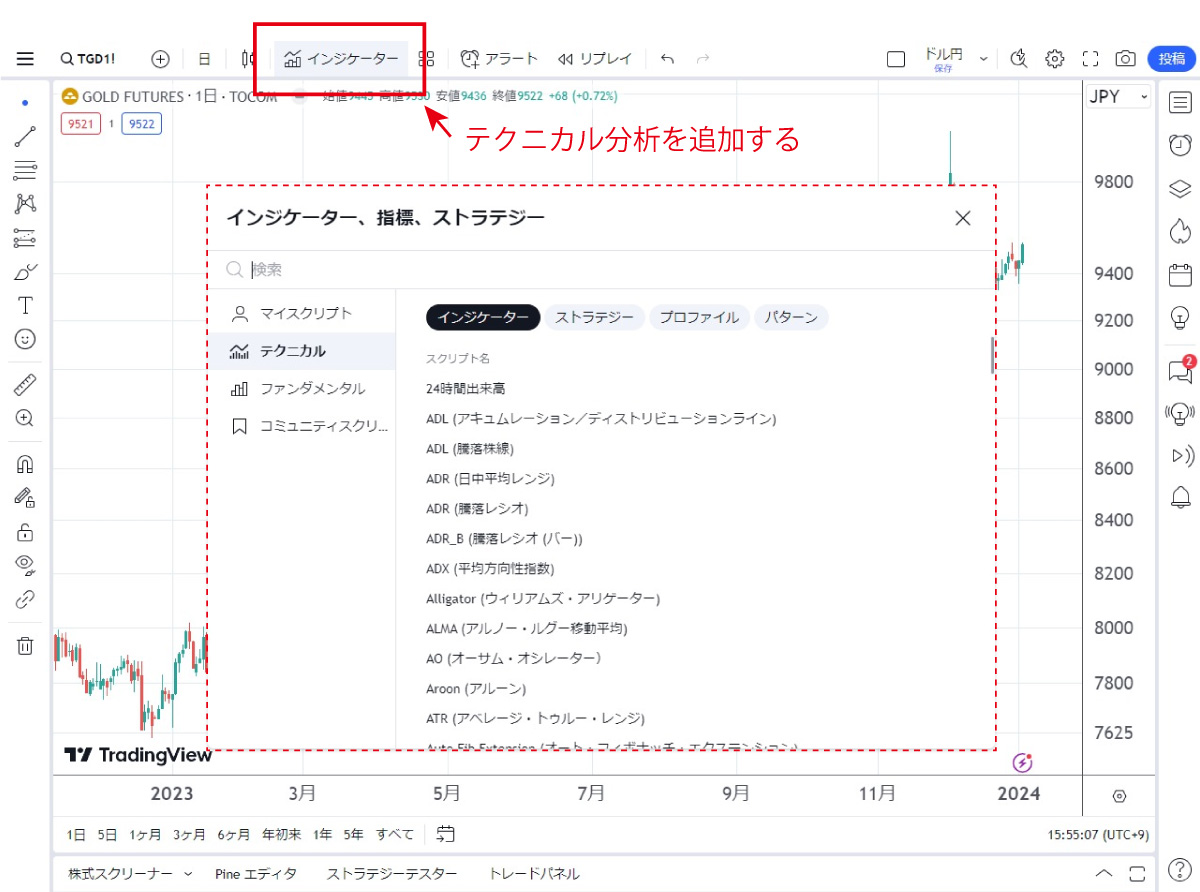Click the trash icon to remove drawings
The width and height of the screenshot is (1200, 892).
tap(25, 645)
